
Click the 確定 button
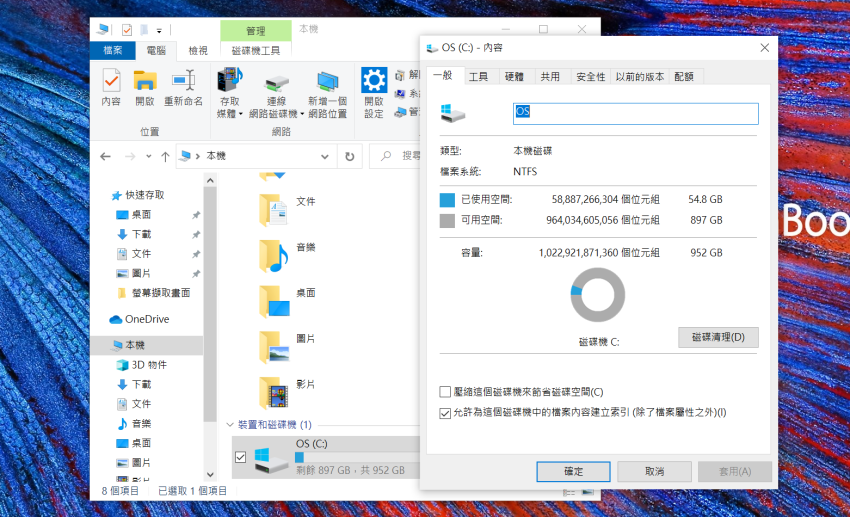coord(574,471)
